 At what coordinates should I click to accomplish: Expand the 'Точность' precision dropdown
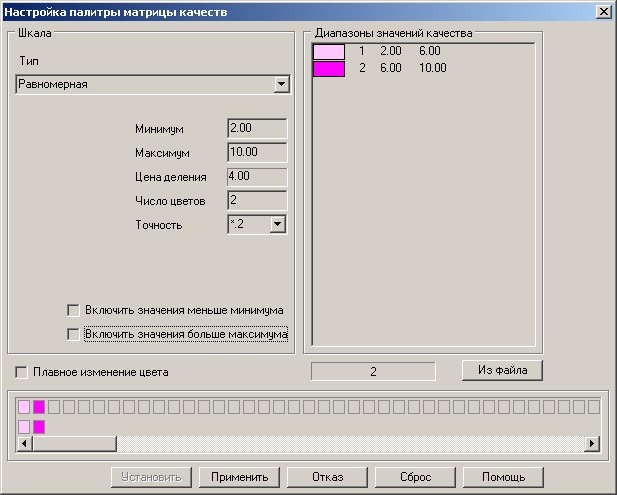(x=277, y=225)
